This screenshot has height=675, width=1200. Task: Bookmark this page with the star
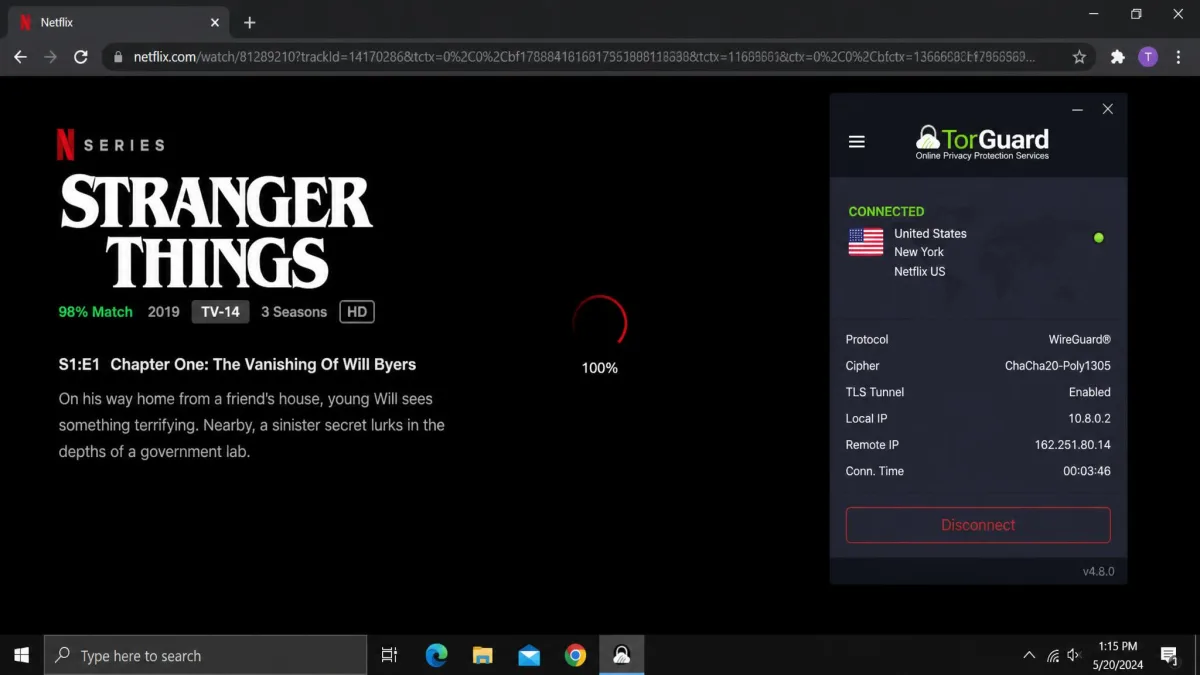[x=1079, y=57]
